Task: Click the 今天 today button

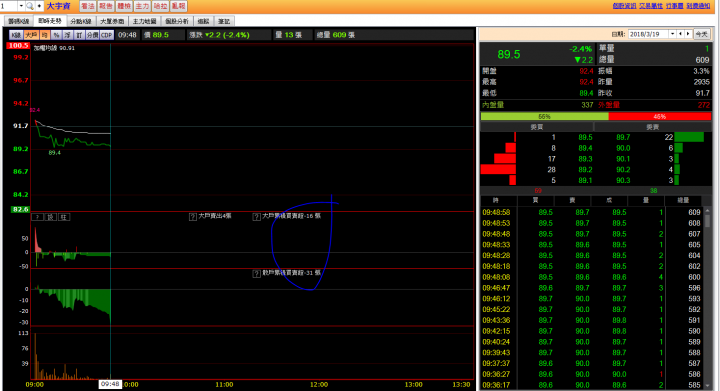Action: coord(701,34)
